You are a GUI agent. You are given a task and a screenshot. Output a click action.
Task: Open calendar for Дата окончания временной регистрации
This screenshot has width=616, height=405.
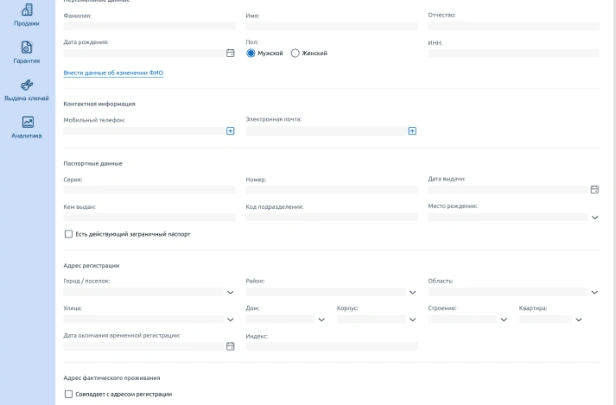point(230,346)
